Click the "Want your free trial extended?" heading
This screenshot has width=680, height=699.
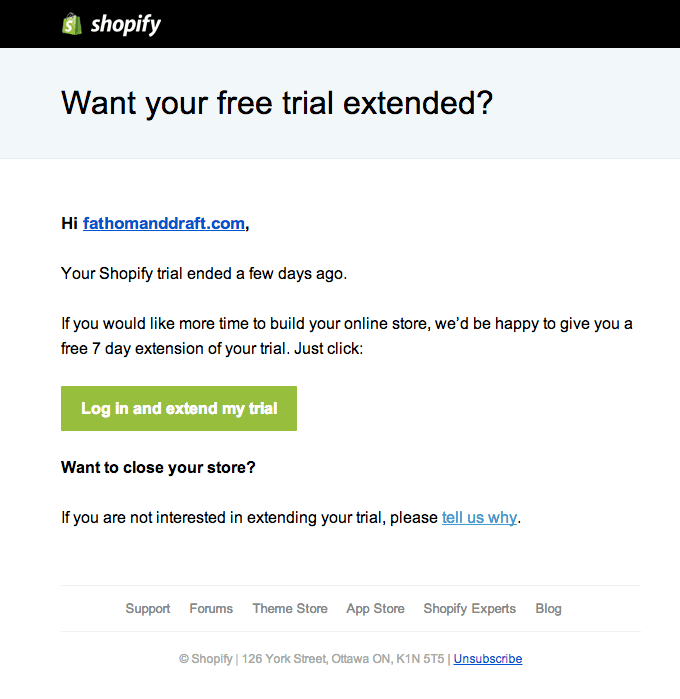(x=277, y=103)
